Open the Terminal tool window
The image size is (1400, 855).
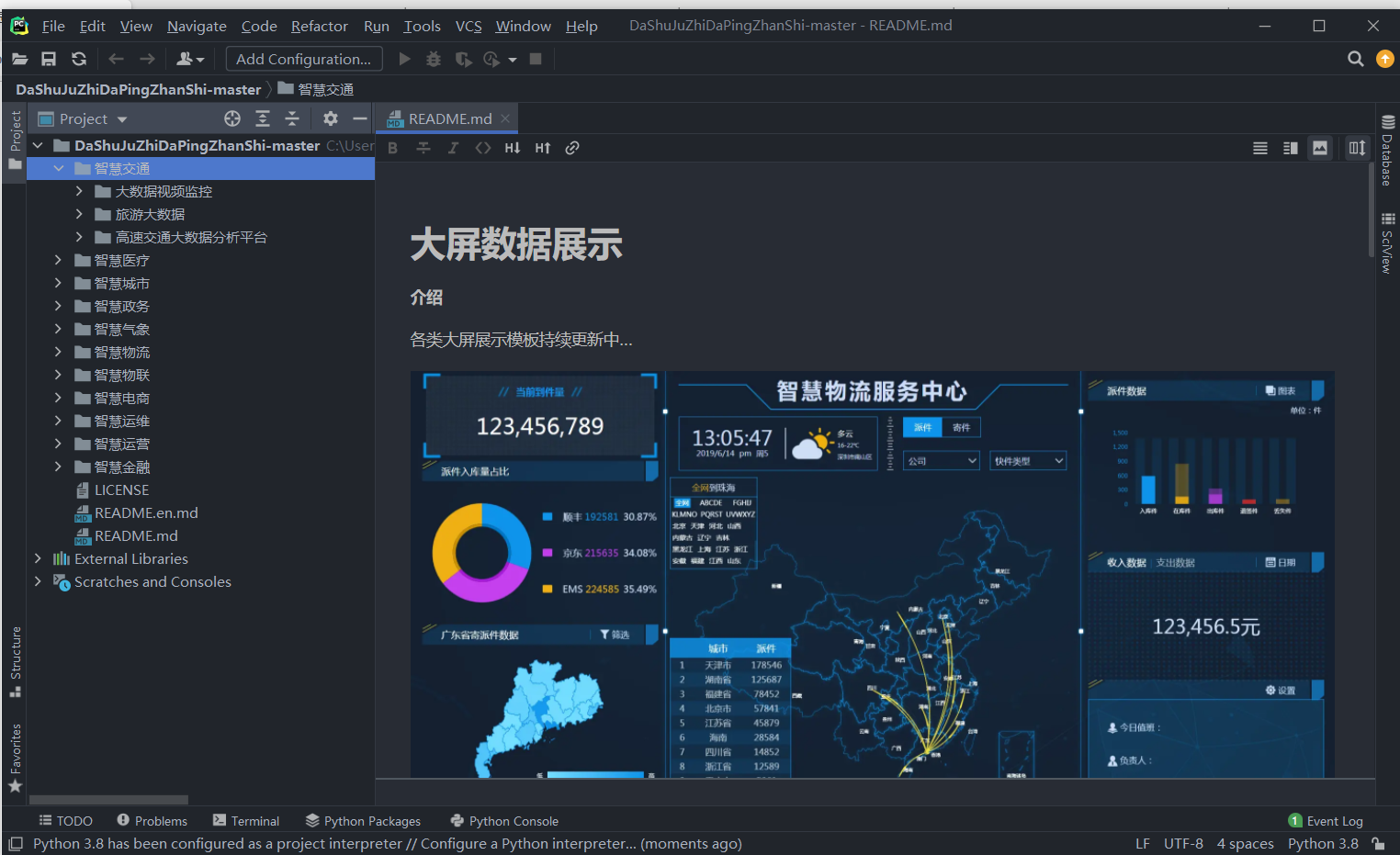click(245, 821)
